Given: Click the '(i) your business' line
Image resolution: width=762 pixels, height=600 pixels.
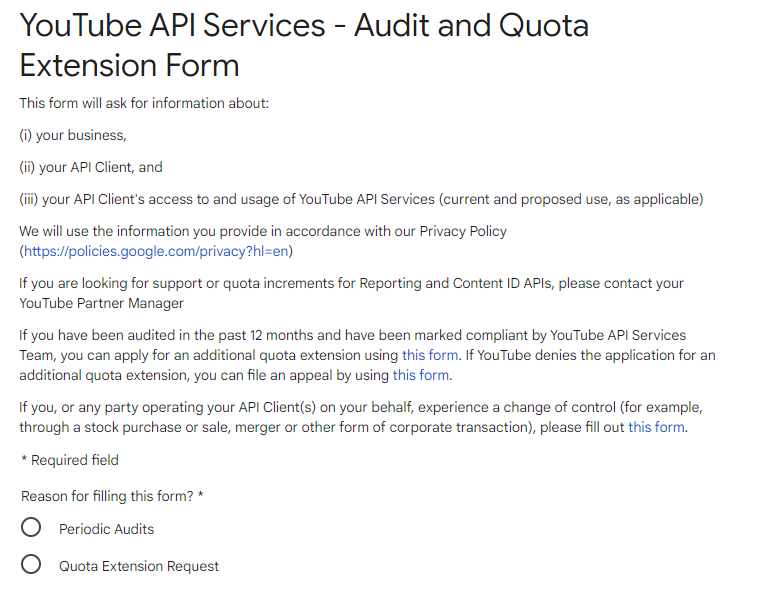Looking at the screenshot, I should (73, 135).
